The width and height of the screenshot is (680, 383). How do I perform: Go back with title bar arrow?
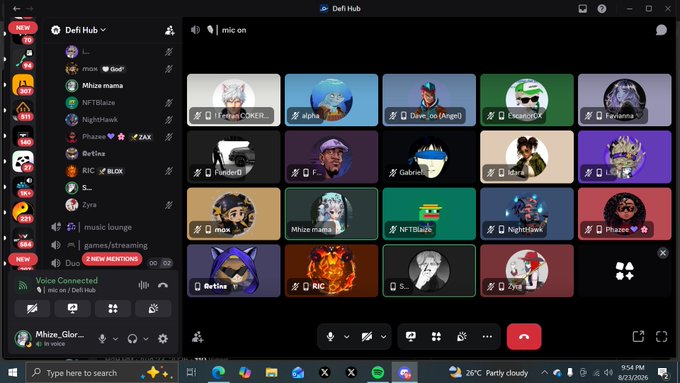pos(17,8)
